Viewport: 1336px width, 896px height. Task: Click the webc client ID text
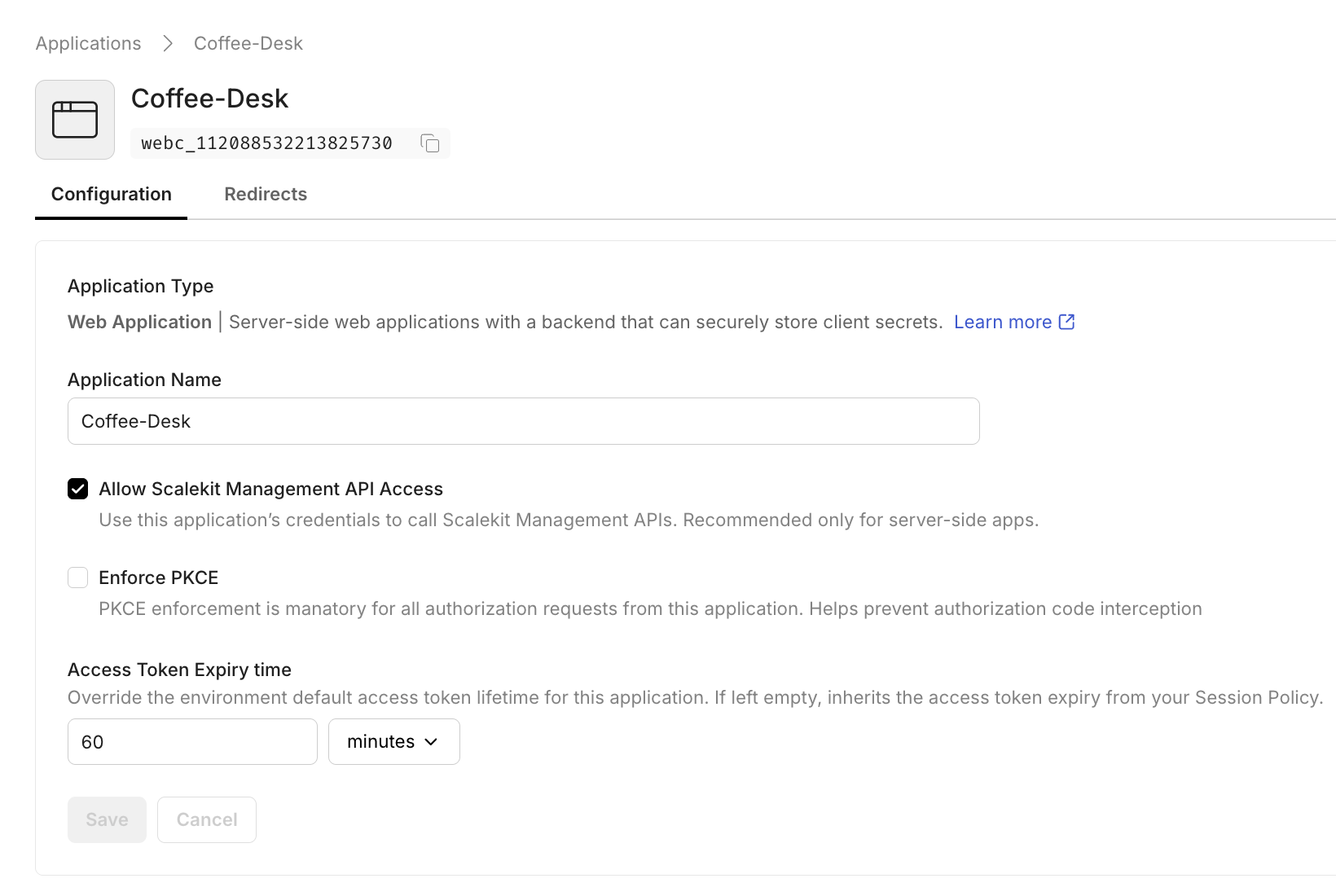(266, 143)
